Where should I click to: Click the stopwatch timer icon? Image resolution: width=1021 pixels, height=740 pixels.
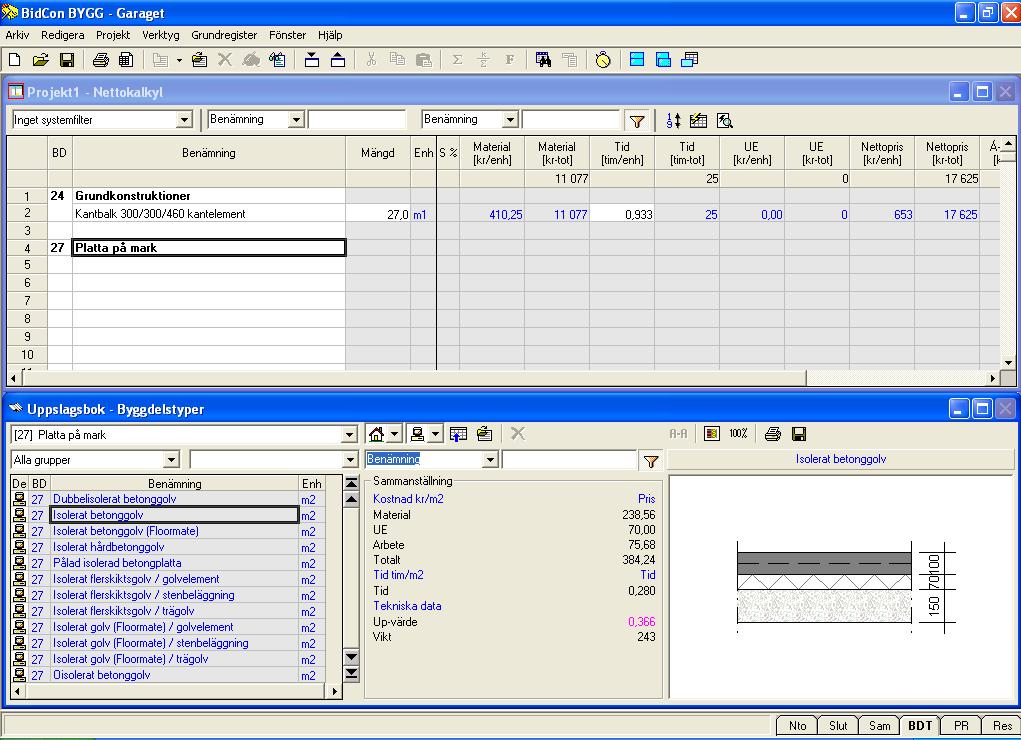(603, 60)
